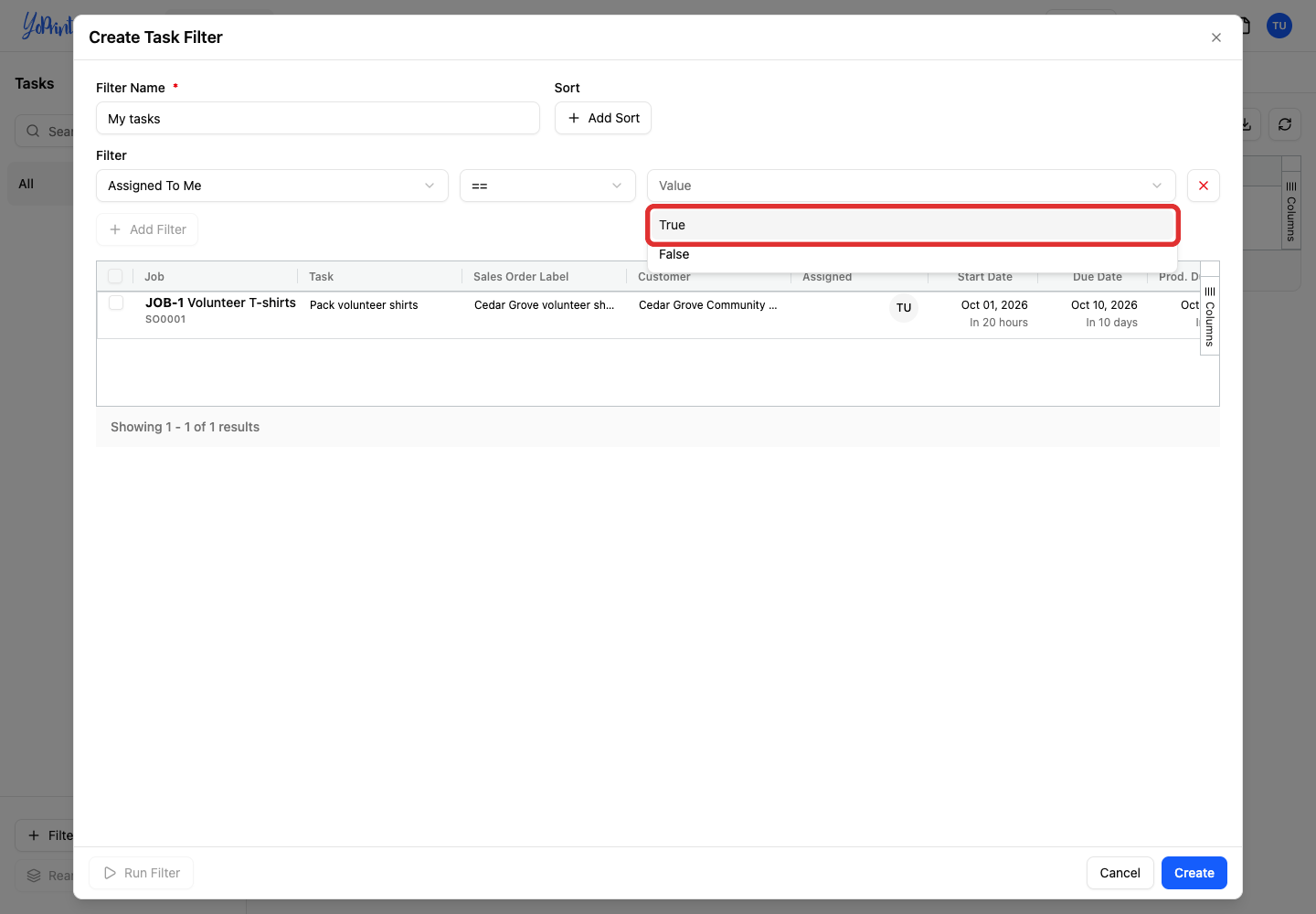The width and height of the screenshot is (1316, 914).
Task: Open the Columns panel on the Tasks page
Action: [1290, 211]
